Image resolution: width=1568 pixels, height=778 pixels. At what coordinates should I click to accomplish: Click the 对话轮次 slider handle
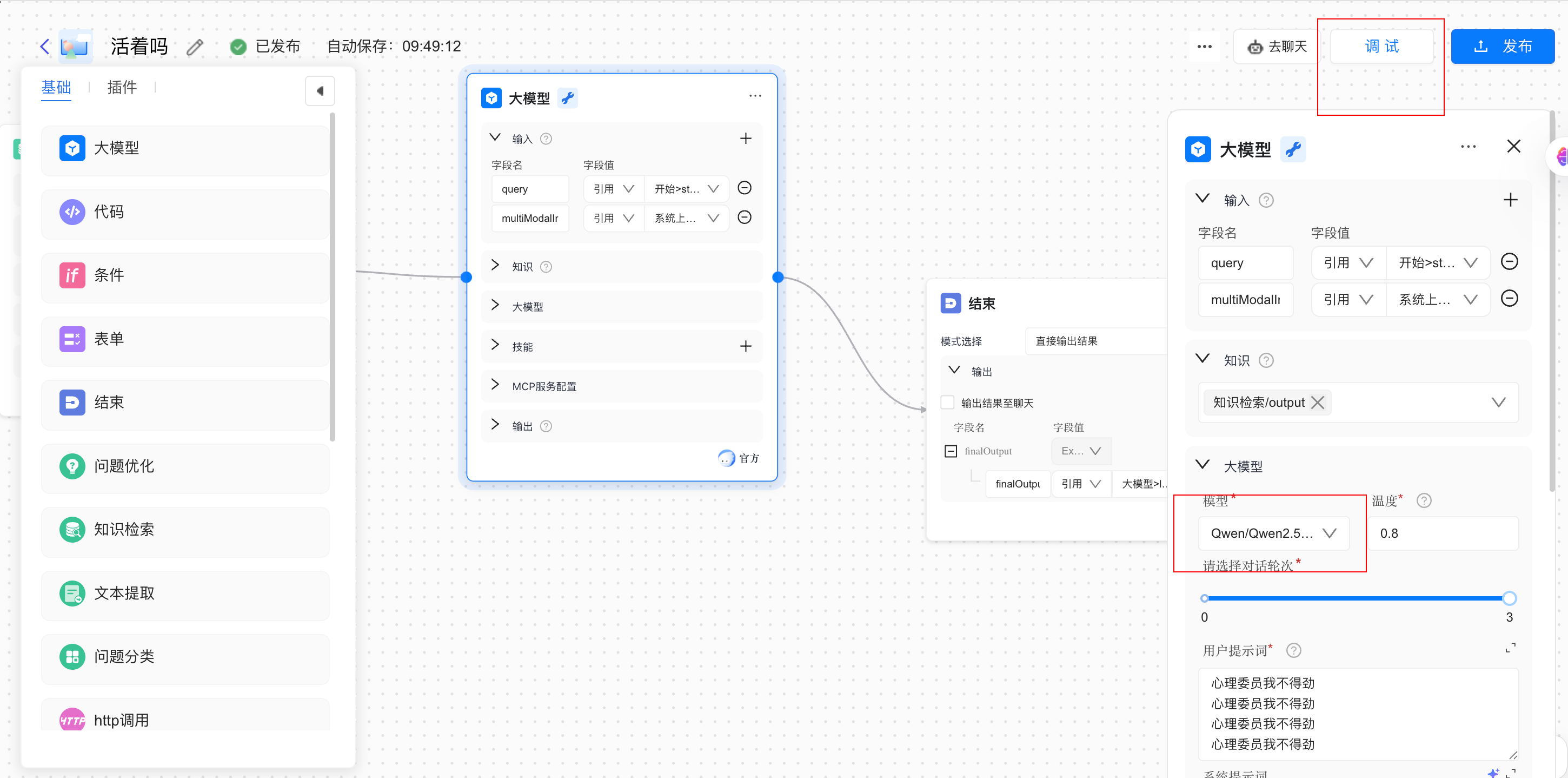(1510, 598)
